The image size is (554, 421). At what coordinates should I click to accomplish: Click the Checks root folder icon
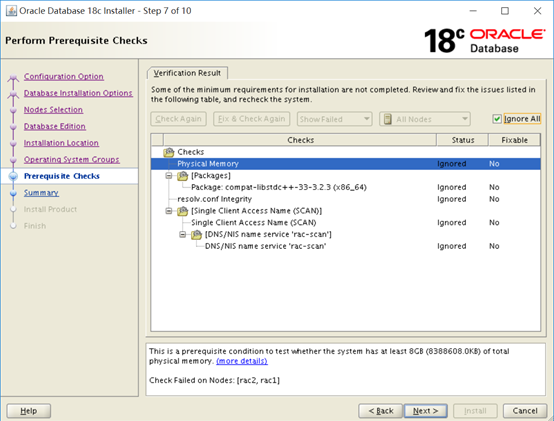[x=169, y=152]
